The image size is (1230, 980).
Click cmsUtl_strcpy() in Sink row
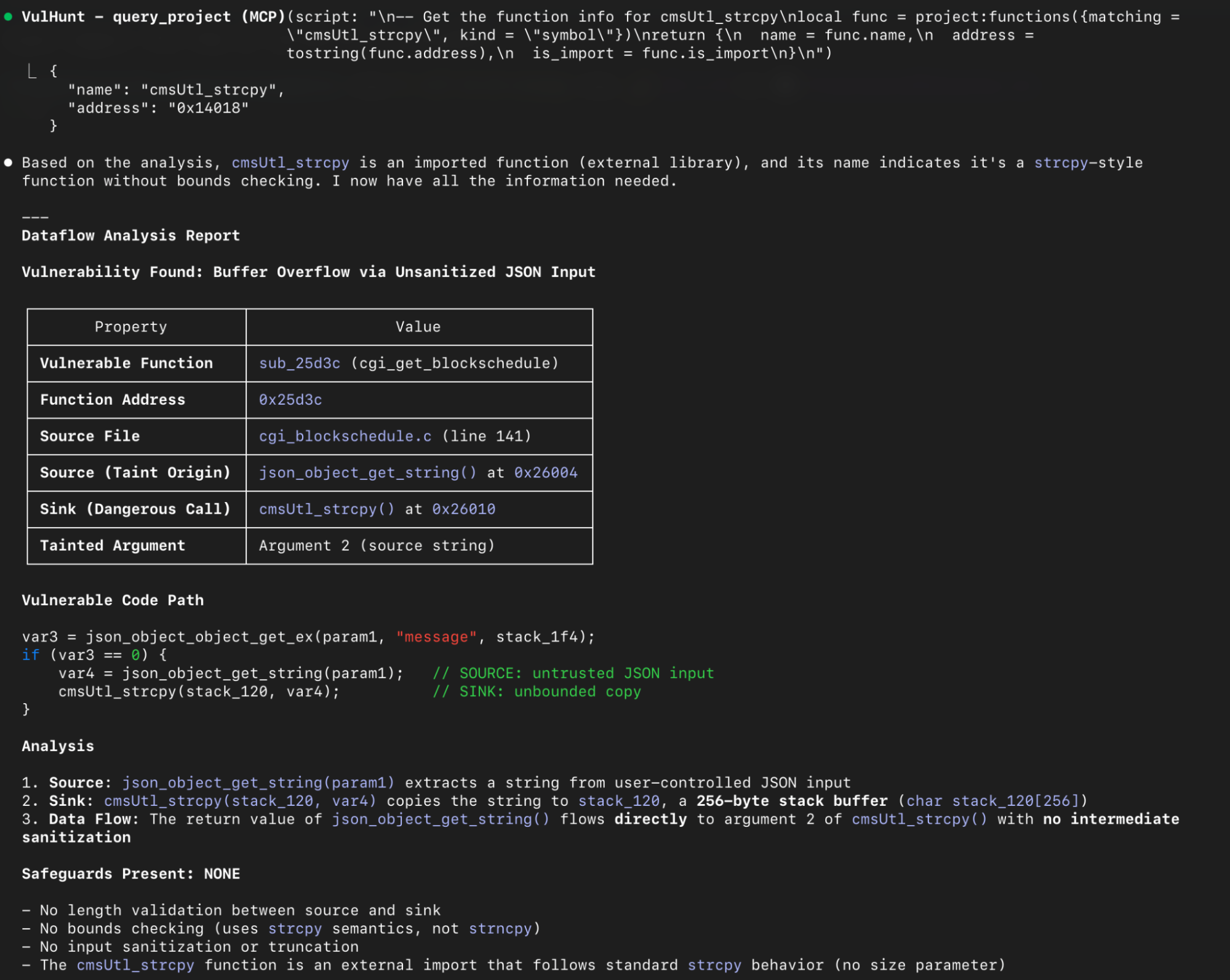(326, 509)
